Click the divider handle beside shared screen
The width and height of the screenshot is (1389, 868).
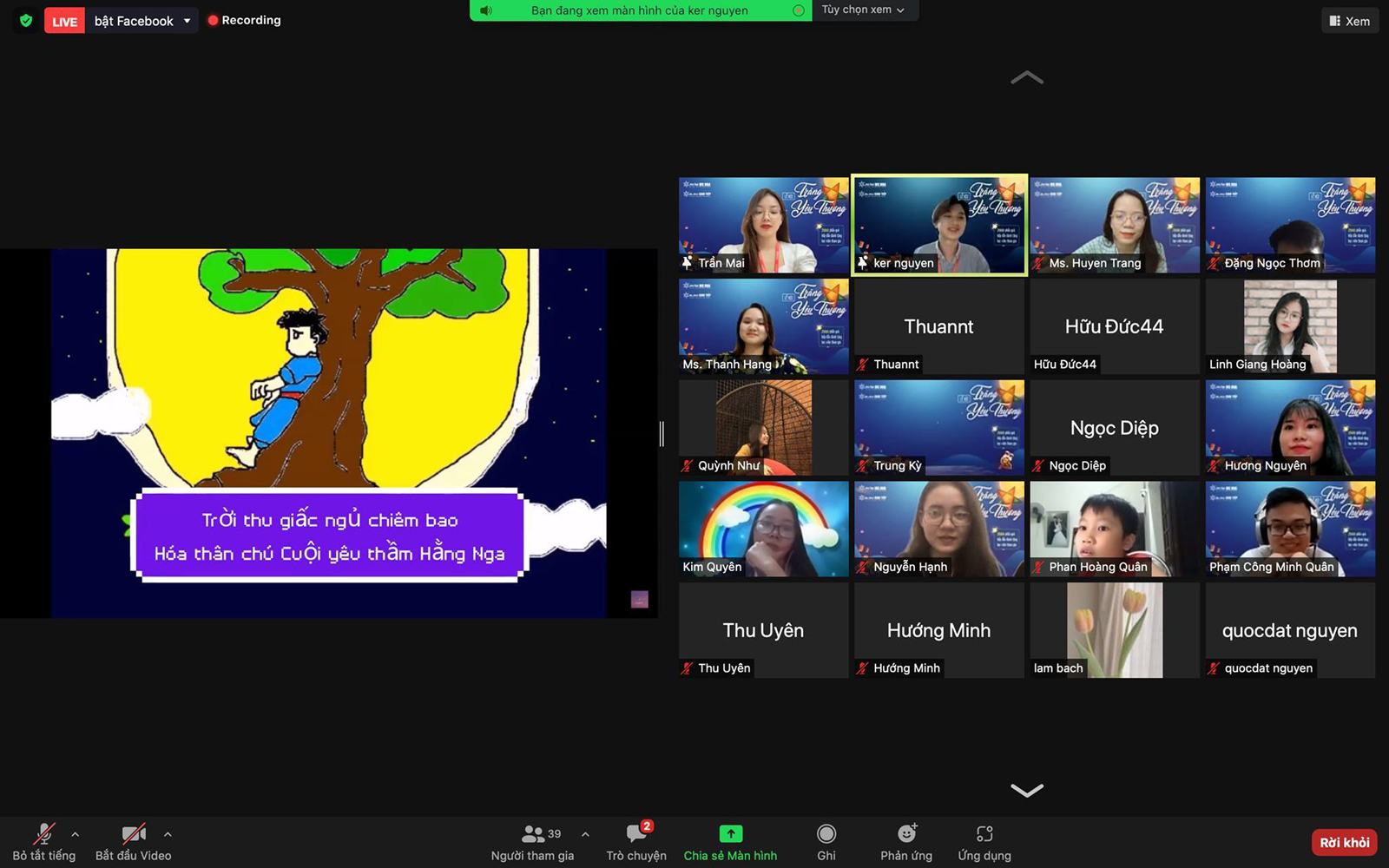pyautogui.click(x=662, y=434)
